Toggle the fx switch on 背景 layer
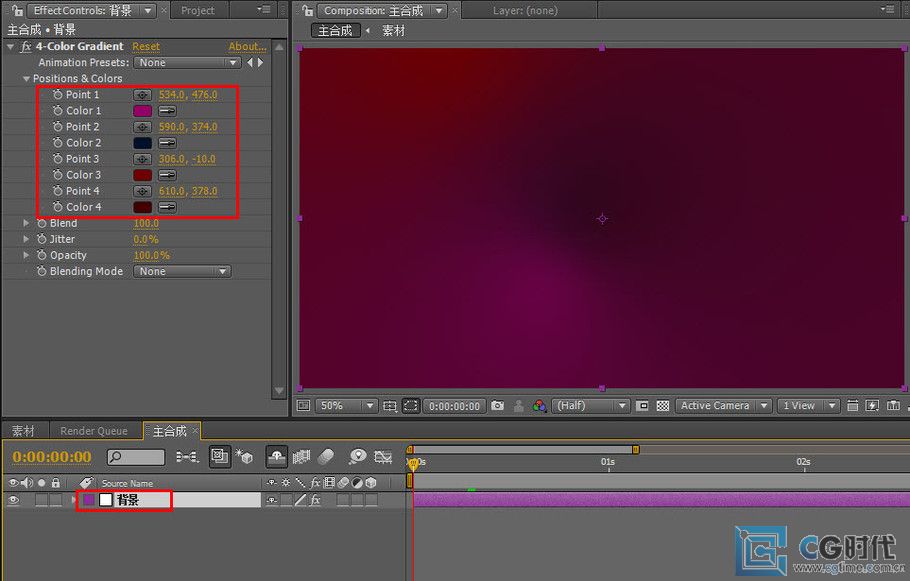The height and width of the screenshot is (581, 910). (315, 500)
